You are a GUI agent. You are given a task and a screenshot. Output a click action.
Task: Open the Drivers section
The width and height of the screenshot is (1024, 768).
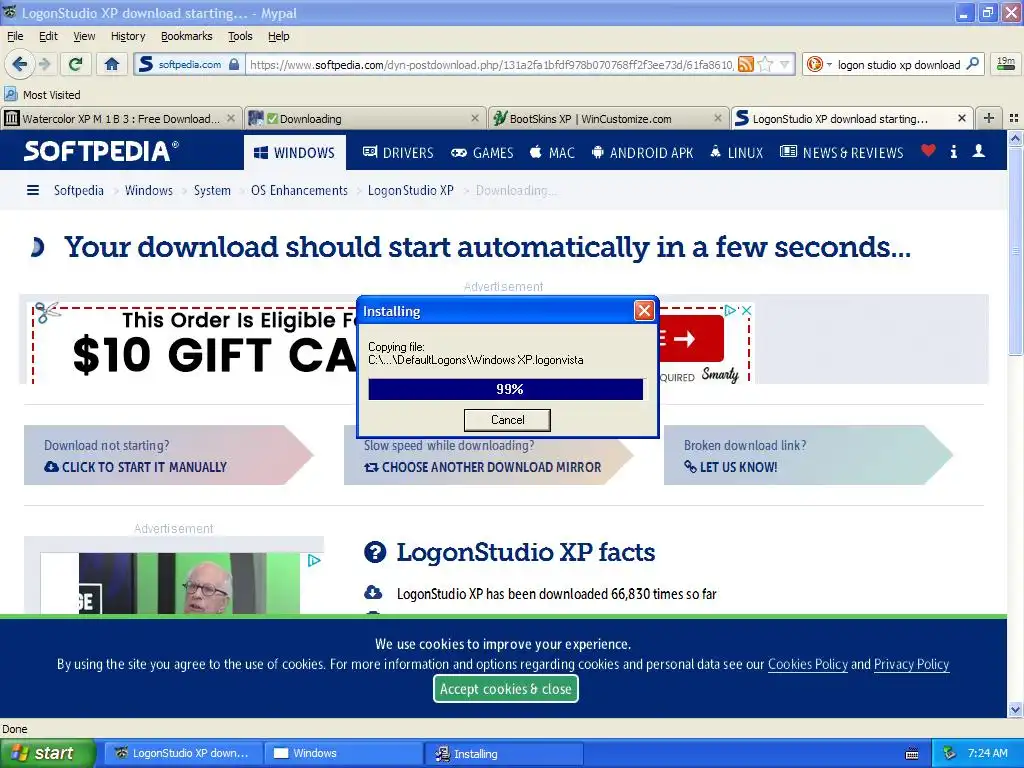(398, 152)
